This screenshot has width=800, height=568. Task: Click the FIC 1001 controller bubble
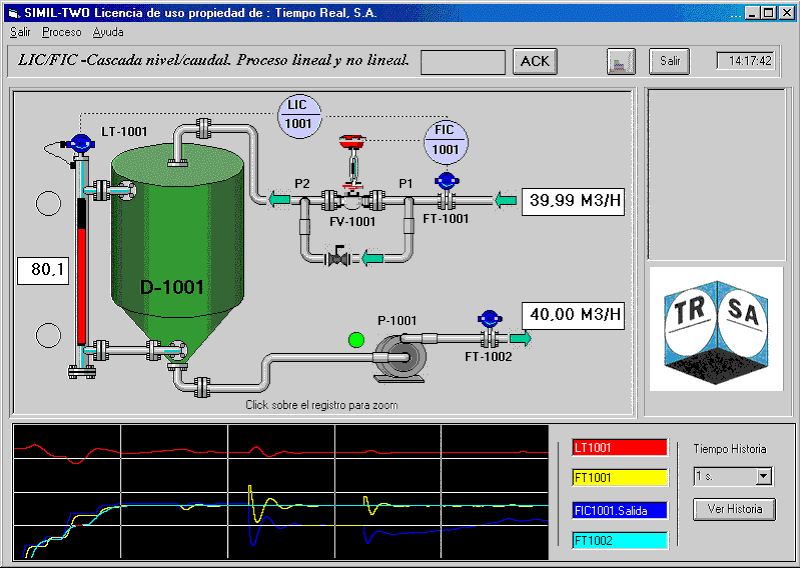click(x=446, y=142)
